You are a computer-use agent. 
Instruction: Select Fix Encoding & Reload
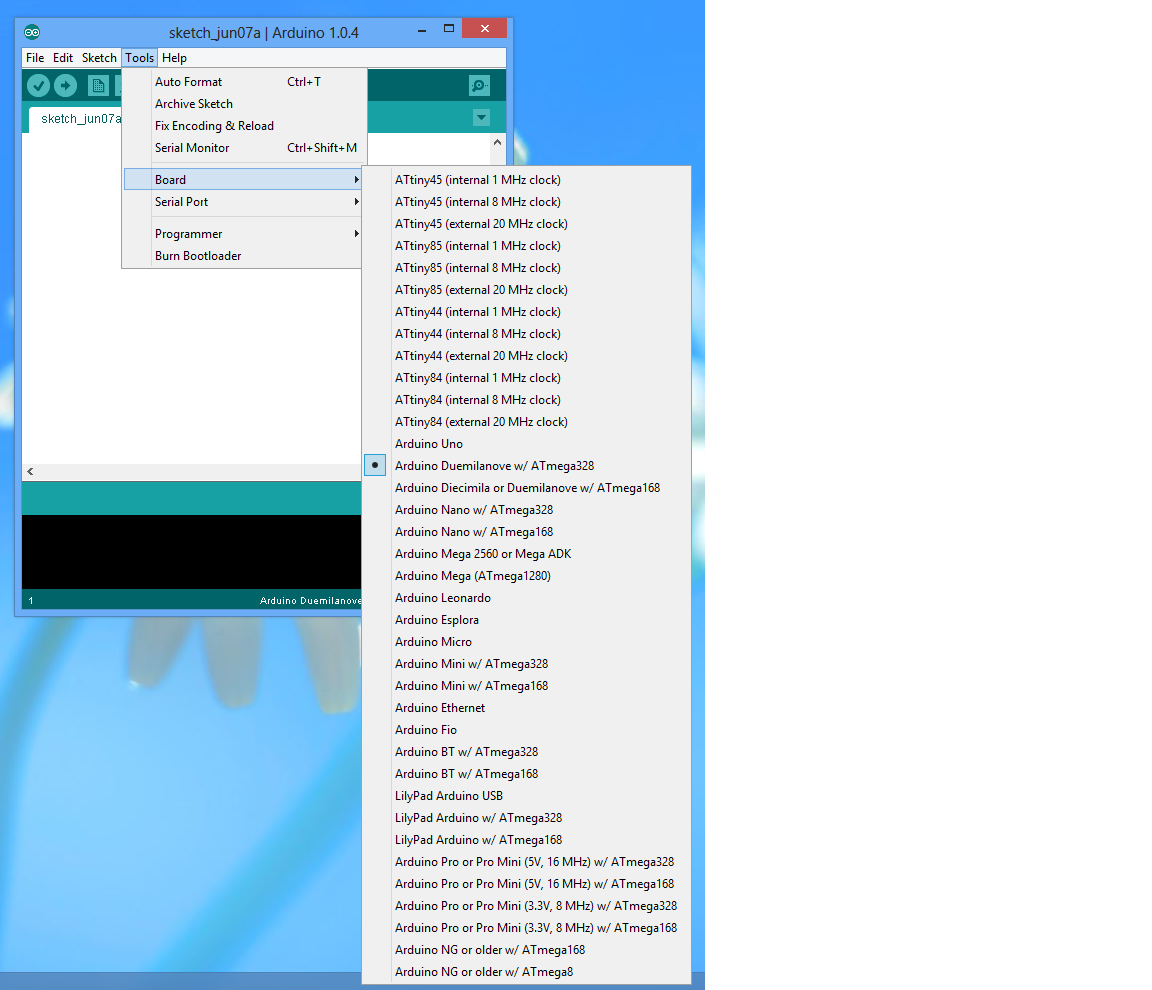point(243,126)
